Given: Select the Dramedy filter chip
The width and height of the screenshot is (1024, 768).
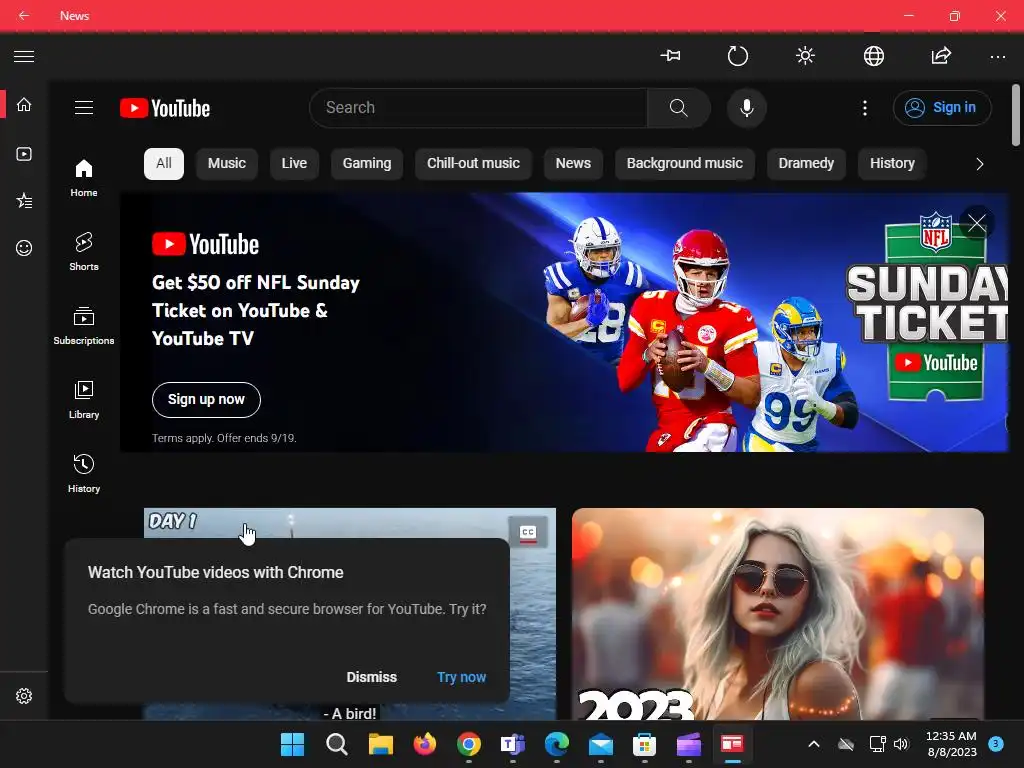Looking at the screenshot, I should (x=806, y=163).
